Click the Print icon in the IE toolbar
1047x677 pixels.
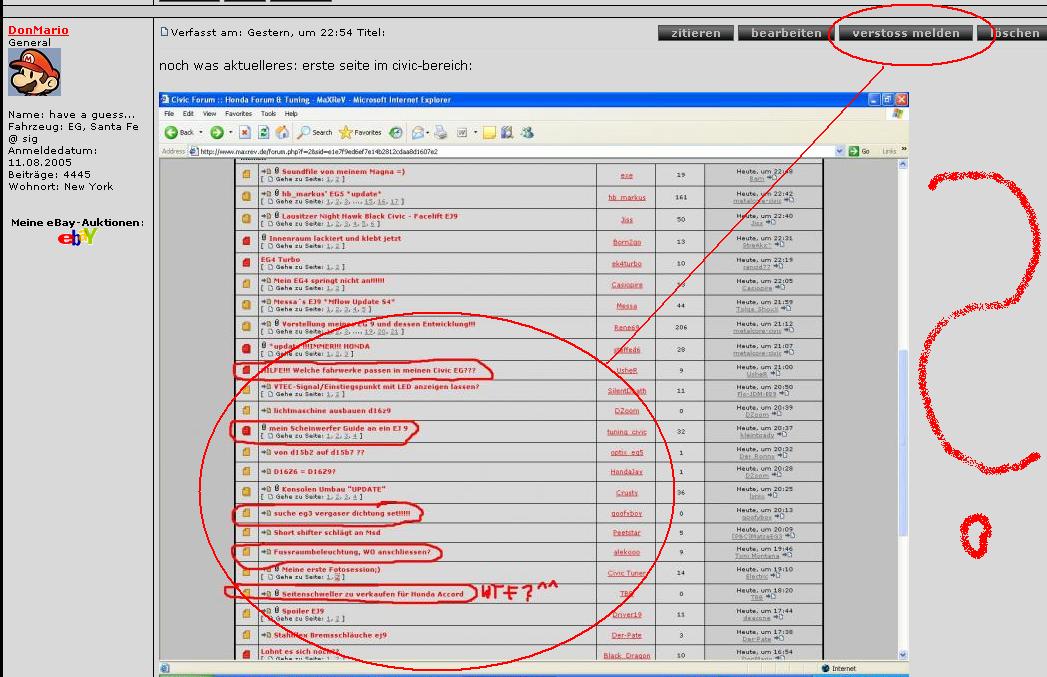tap(441, 132)
